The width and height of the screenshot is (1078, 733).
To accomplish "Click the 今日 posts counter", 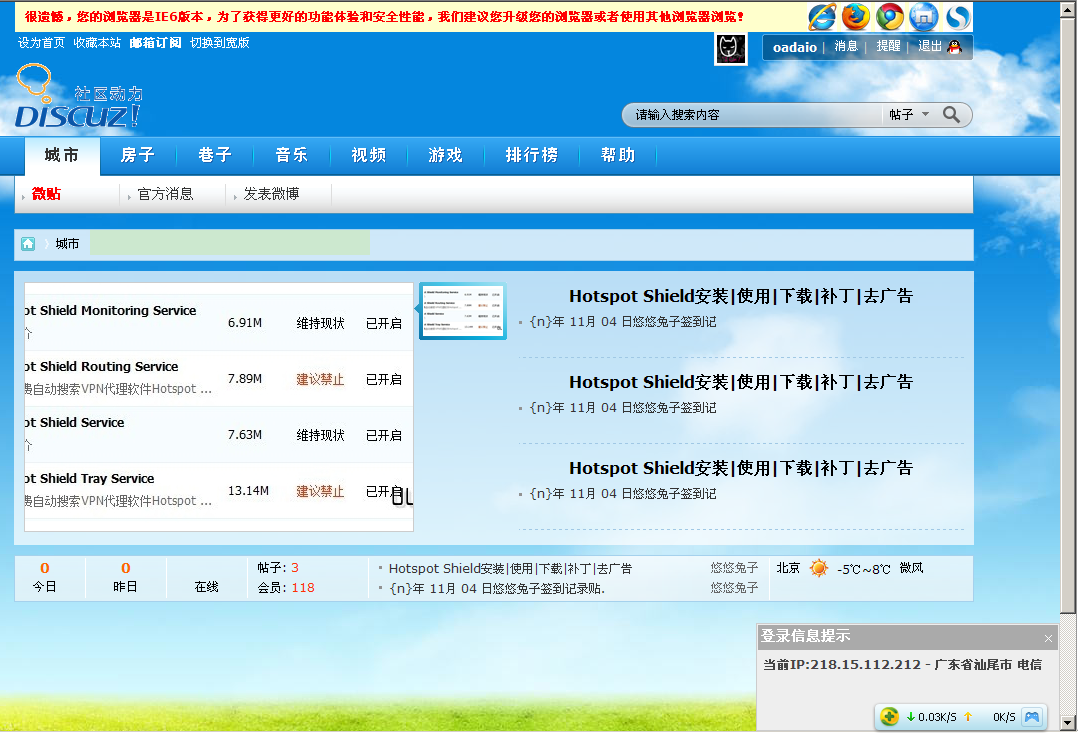I will pyautogui.click(x=45, y=578).
